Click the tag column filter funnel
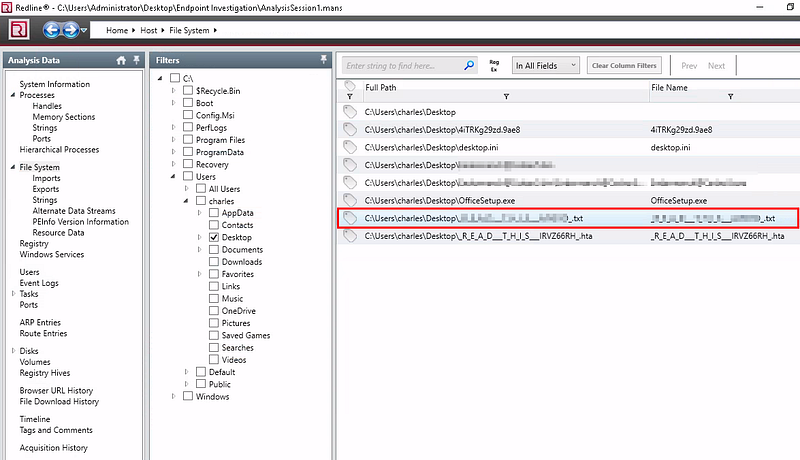The width and height of the screenshot is (800, 460). pyautogui.click(x=349, y=96)
